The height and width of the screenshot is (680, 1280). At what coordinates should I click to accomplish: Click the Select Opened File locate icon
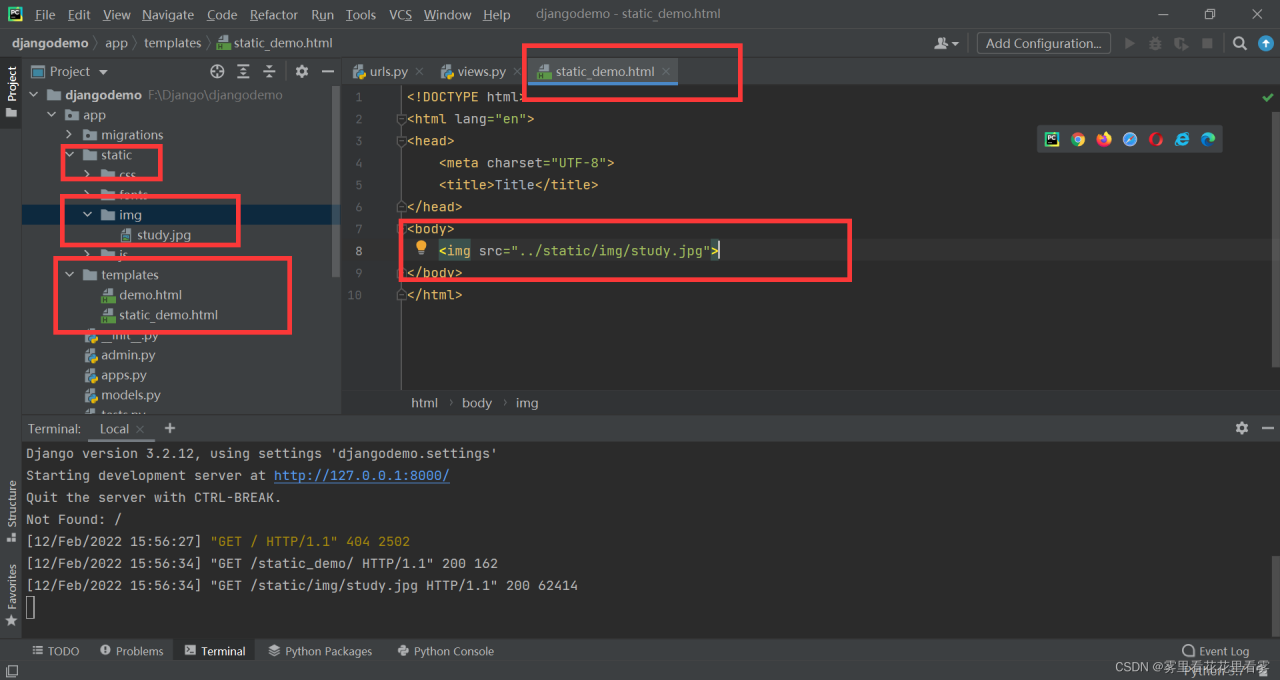coord(217,71)
